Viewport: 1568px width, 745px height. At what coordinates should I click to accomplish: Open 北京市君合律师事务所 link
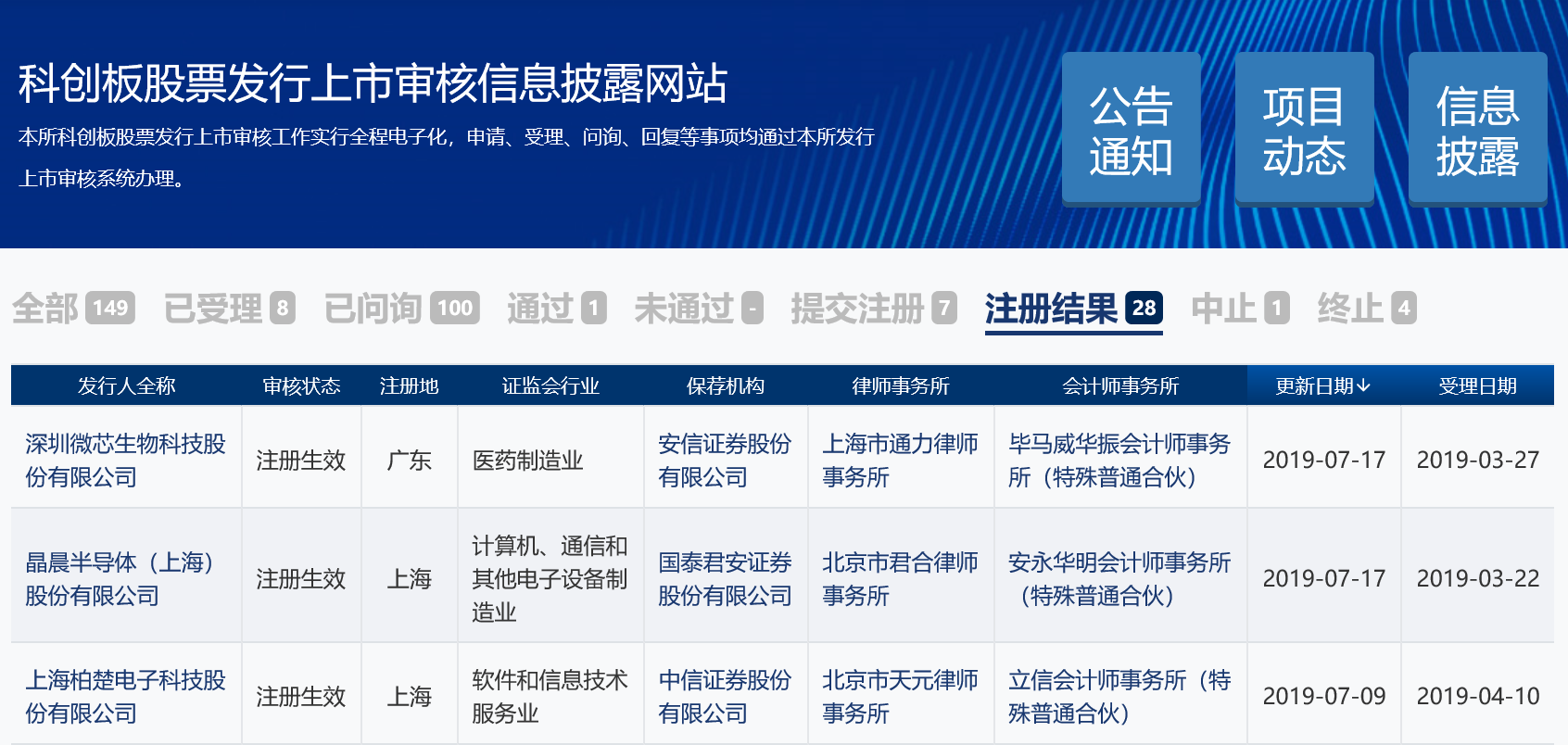coord(900,579)
